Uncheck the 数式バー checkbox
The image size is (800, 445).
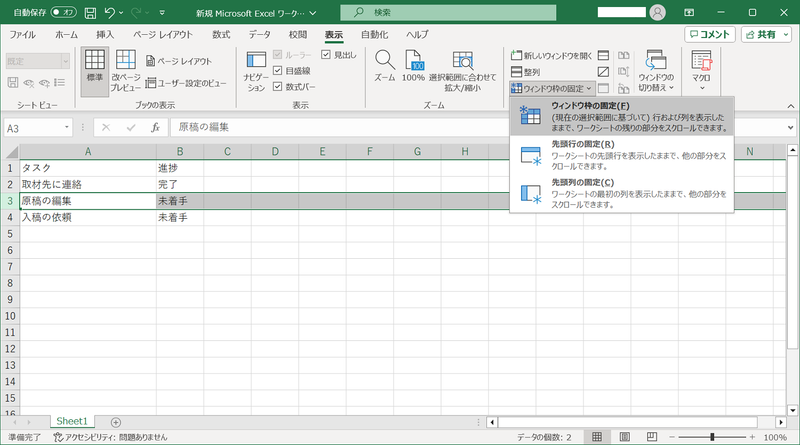[278, 87]
